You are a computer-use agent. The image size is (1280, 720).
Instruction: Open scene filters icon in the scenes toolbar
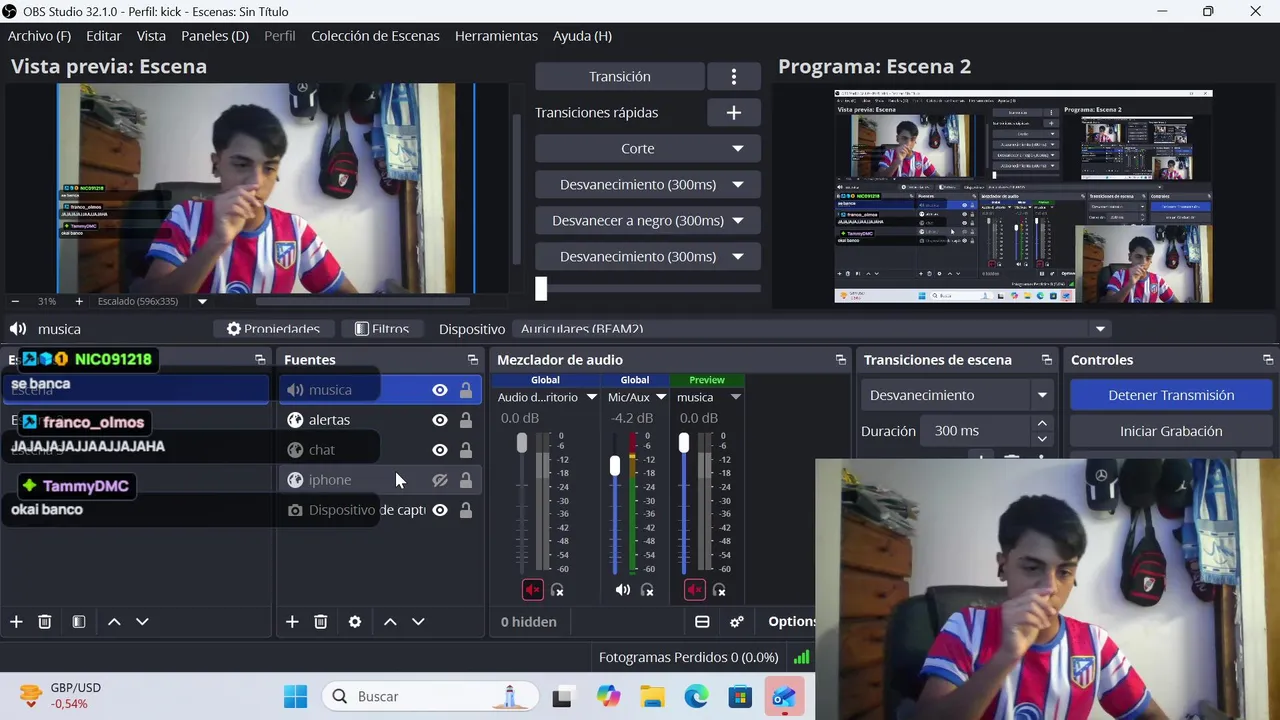(x=79, y=622)
